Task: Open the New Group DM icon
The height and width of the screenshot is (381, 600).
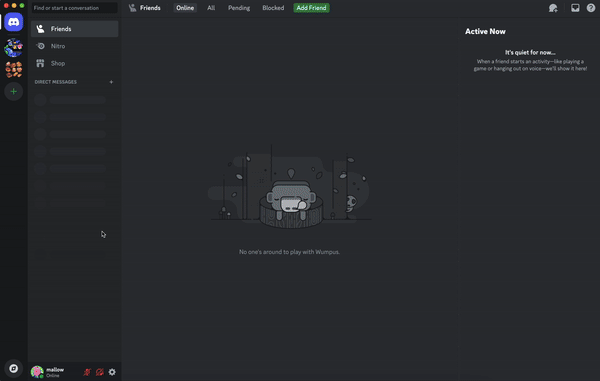Action: pos(553,8)
